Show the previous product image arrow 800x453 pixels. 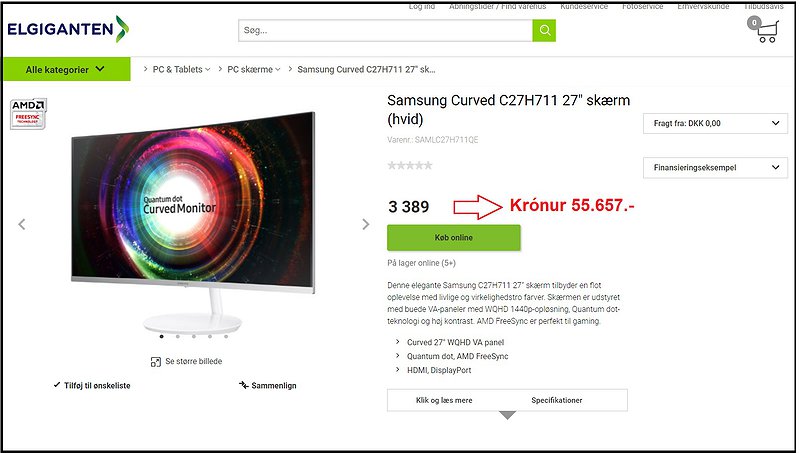22,224
